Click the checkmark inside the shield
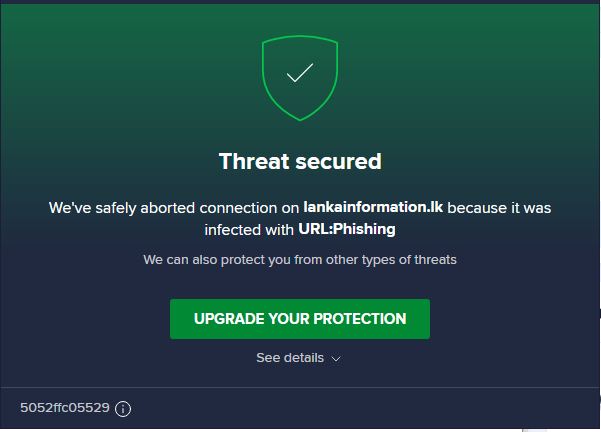601x432 pixels. point(299,74)
